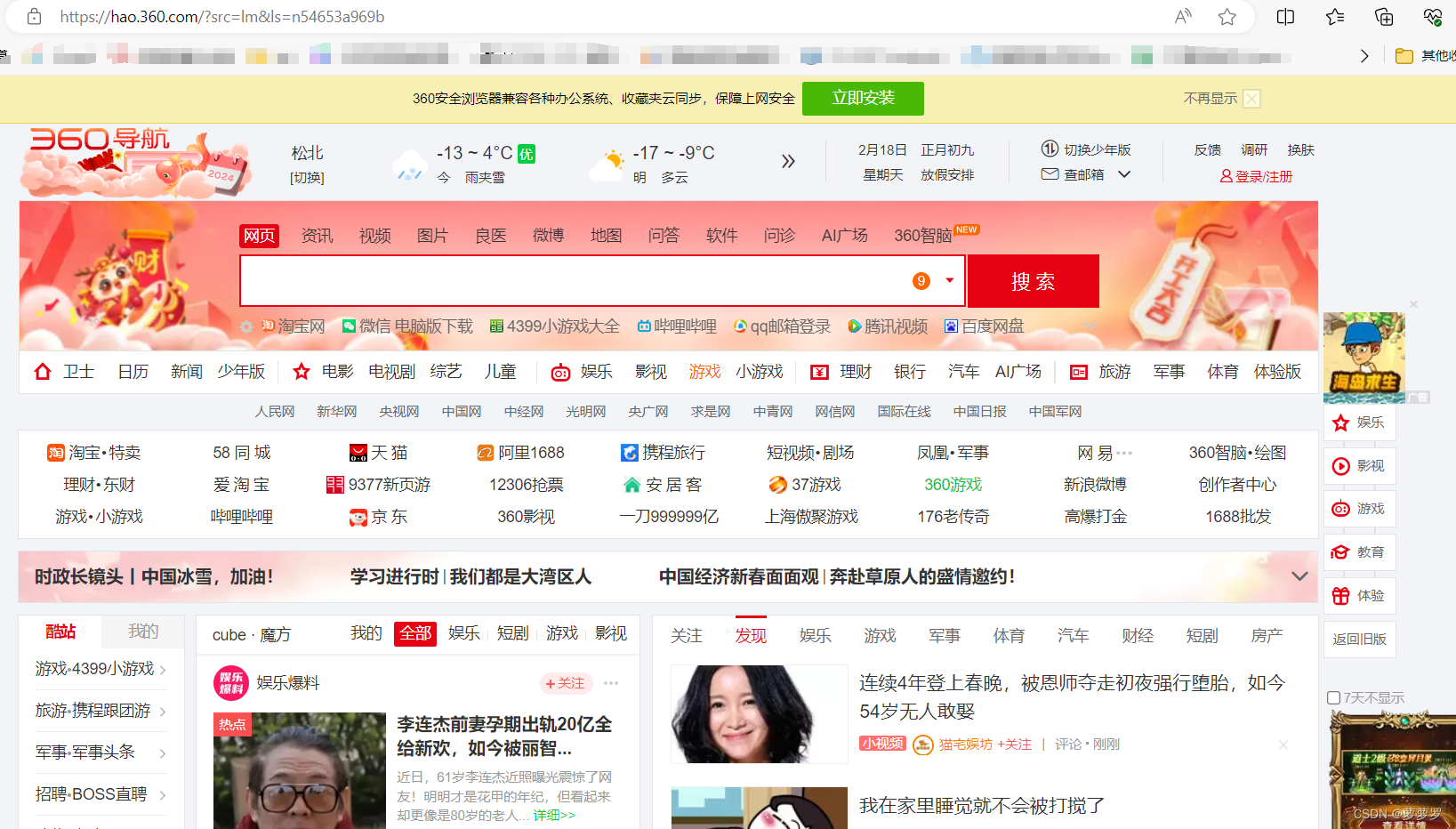This screenshot has width=1456, height=829.
Task: Switch to the 关注 feed tab
Action: 687,636
